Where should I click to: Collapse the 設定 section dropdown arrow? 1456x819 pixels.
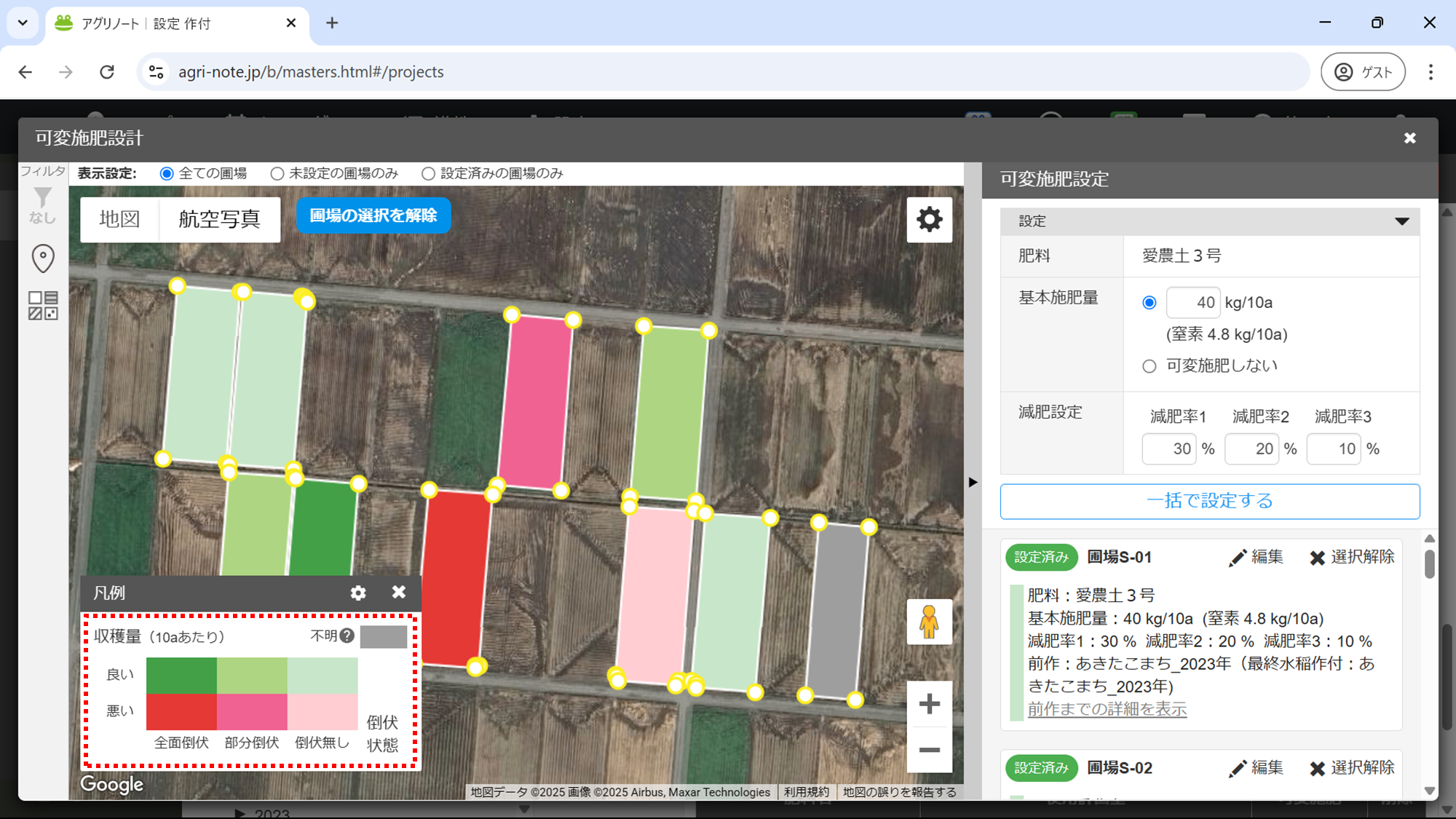pos(1401,221)
